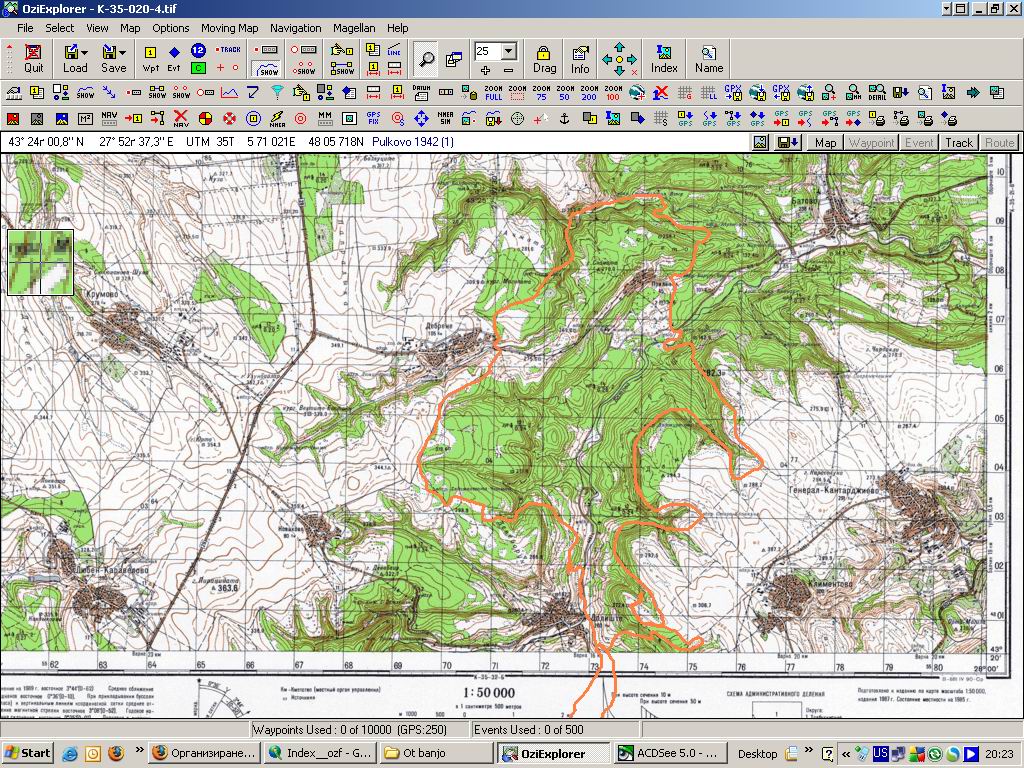Click the Zoom Full icon
The image size is (1024, 768).
(493, 93)
